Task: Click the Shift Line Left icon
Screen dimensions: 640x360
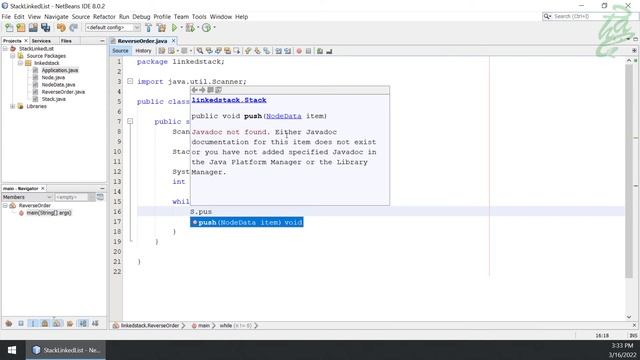Action: click(278, 51)
